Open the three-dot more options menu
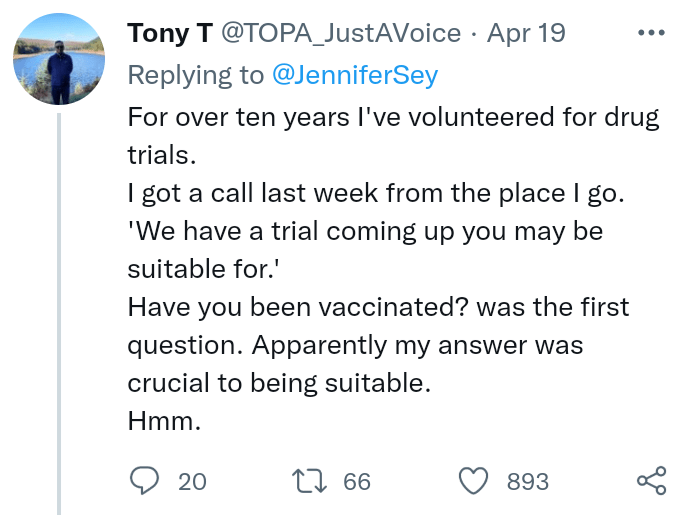Image resolution: width=681 pixels, height=515 pixels. point(650,33)
